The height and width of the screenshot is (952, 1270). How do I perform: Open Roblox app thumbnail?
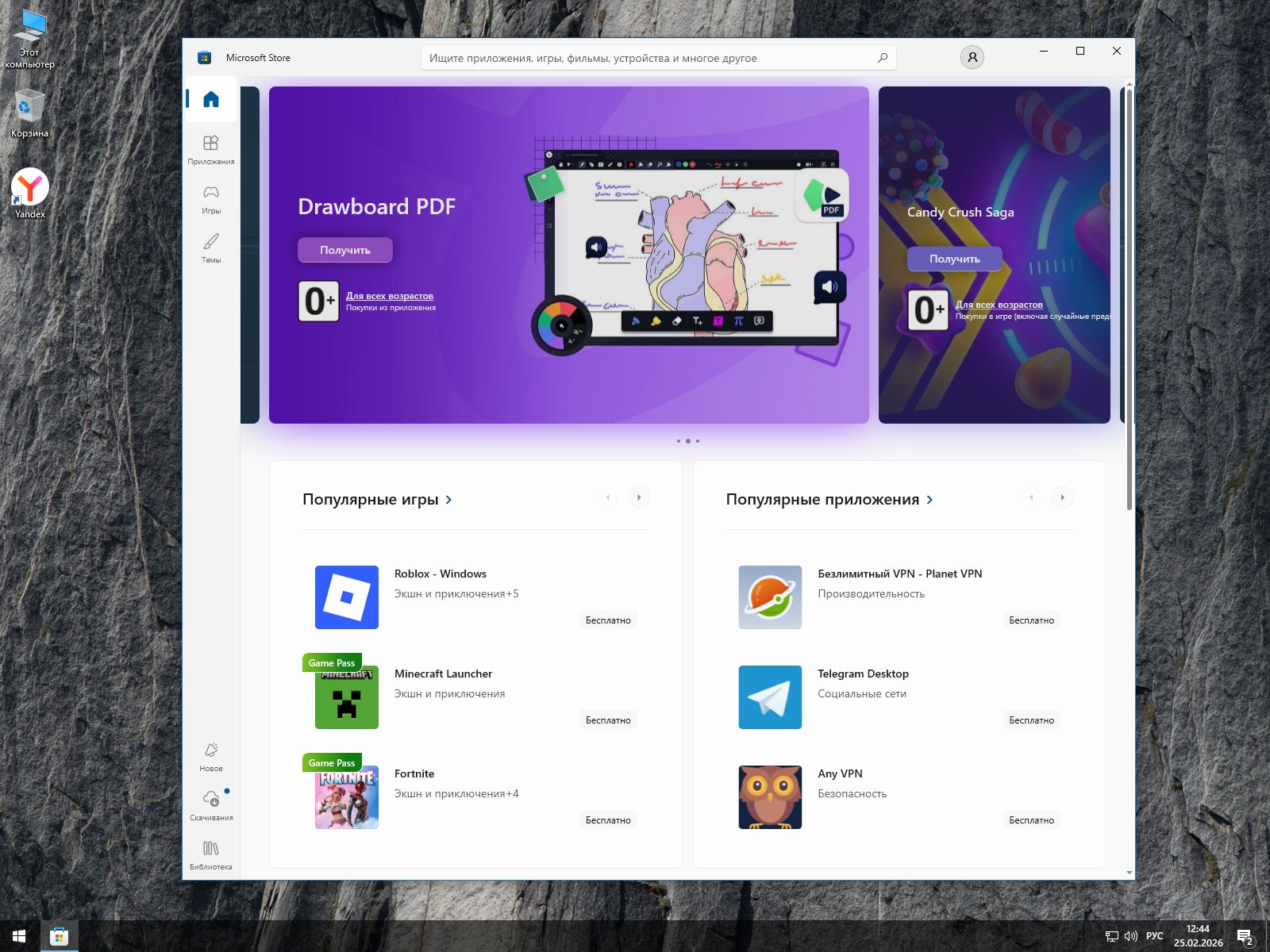click(347, 597)
